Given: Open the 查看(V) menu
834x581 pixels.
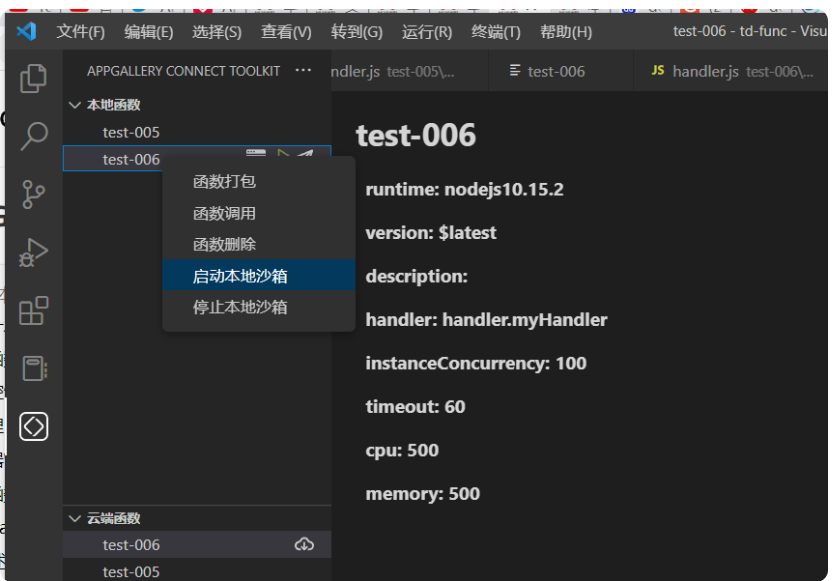Looking at the screenshot, I should tap(286, 32).
